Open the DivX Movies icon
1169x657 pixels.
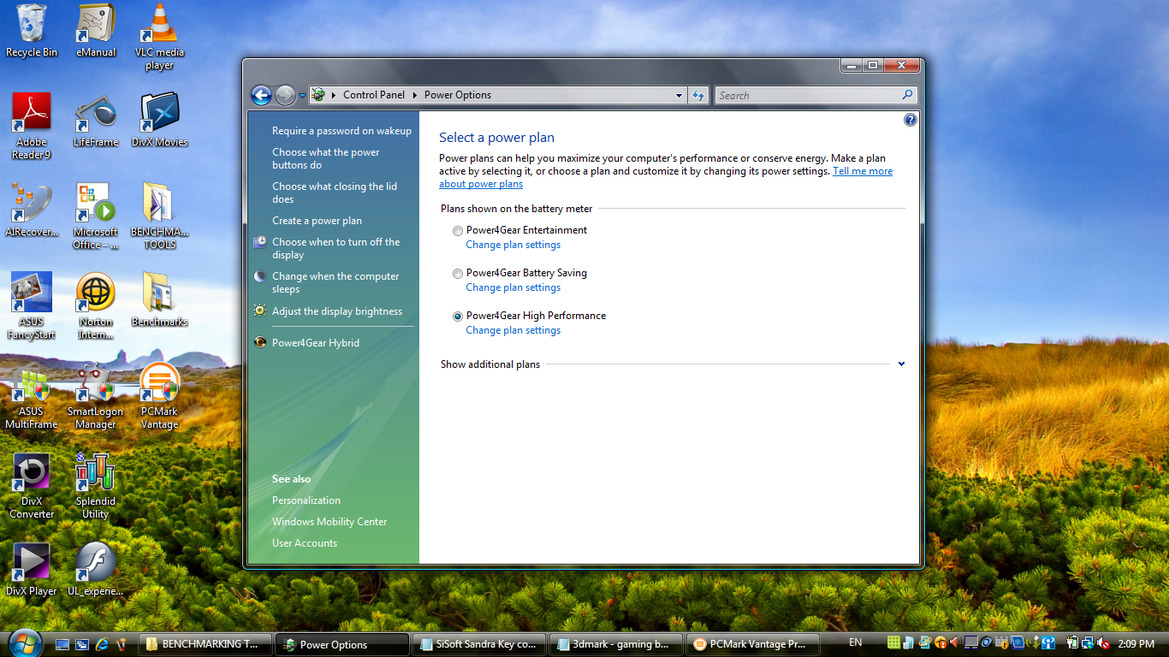tap(159, 121)
